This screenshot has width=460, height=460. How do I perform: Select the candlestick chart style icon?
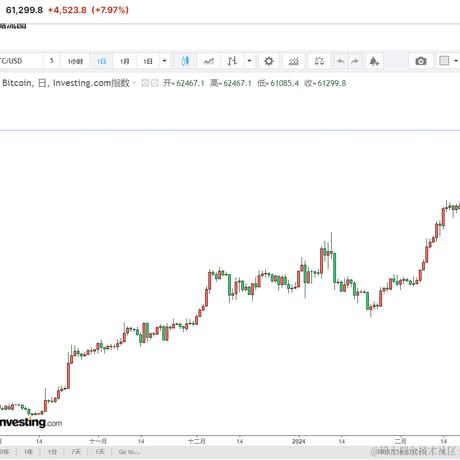click(x=185, y=61)
